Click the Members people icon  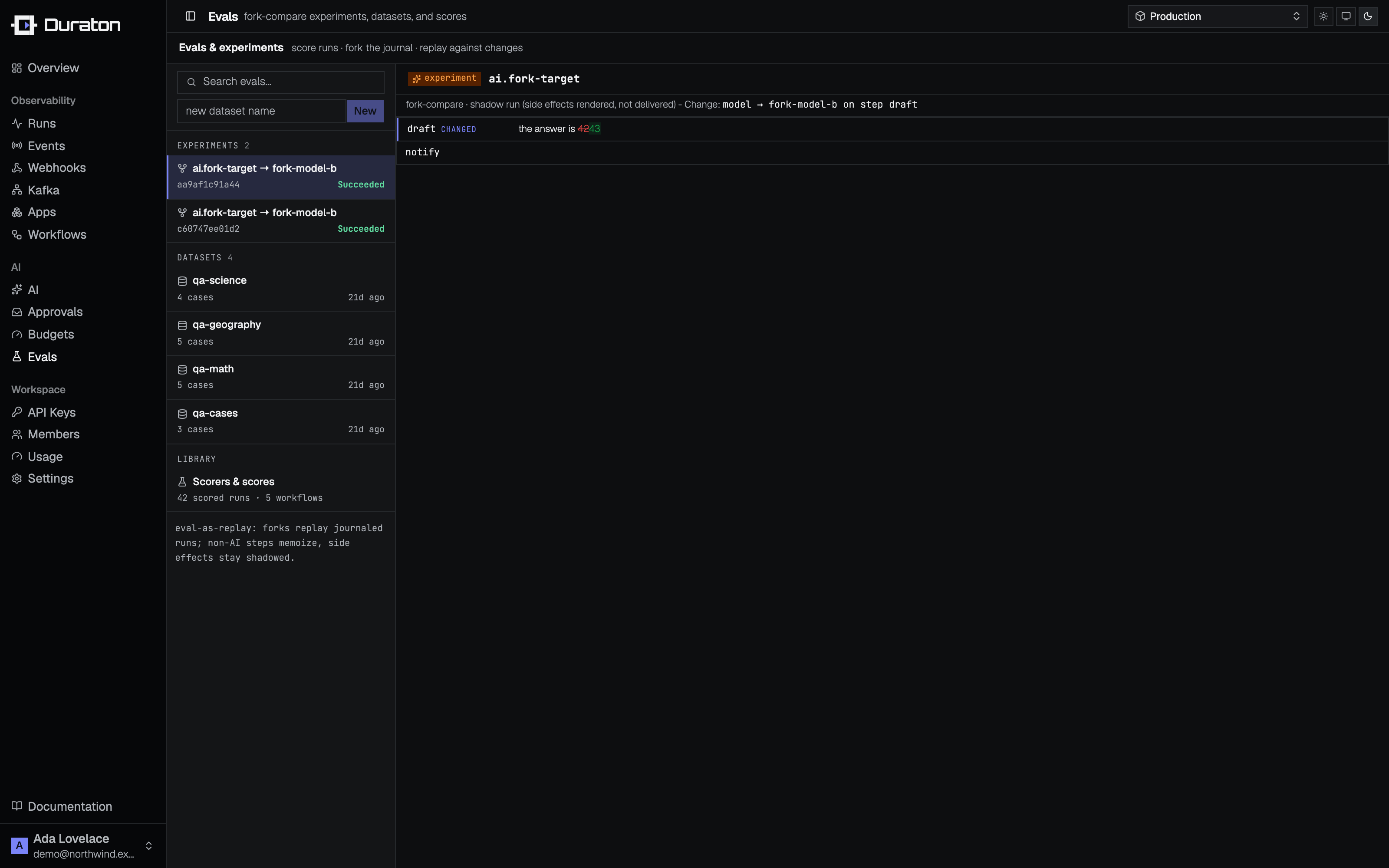click(16, 434)
